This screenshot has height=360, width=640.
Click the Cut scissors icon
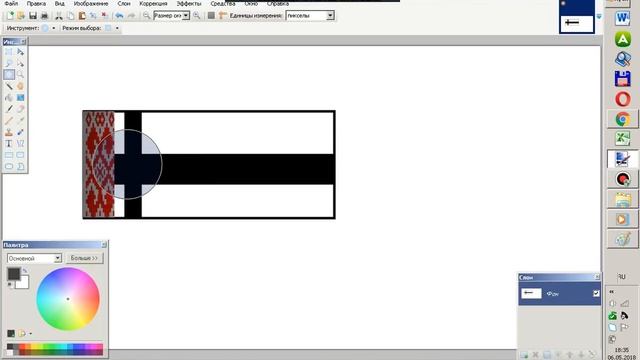click(59, 16)
